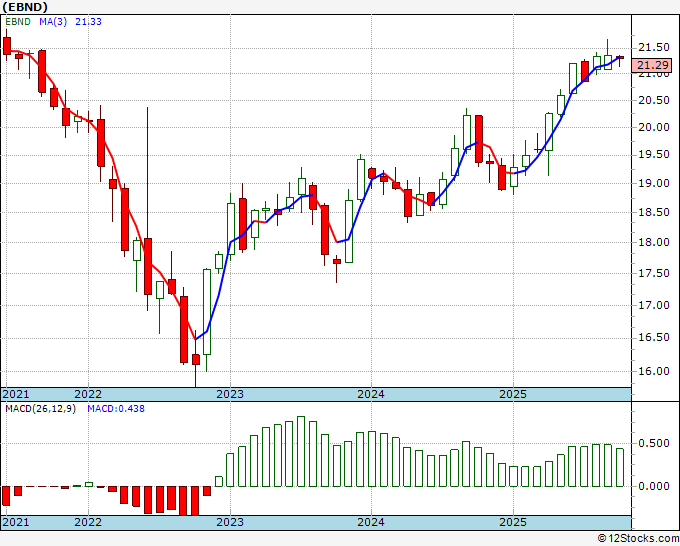The image size is (680, 546).
Task: Click the 17.00 price axis label
Action: pos(654,305)
